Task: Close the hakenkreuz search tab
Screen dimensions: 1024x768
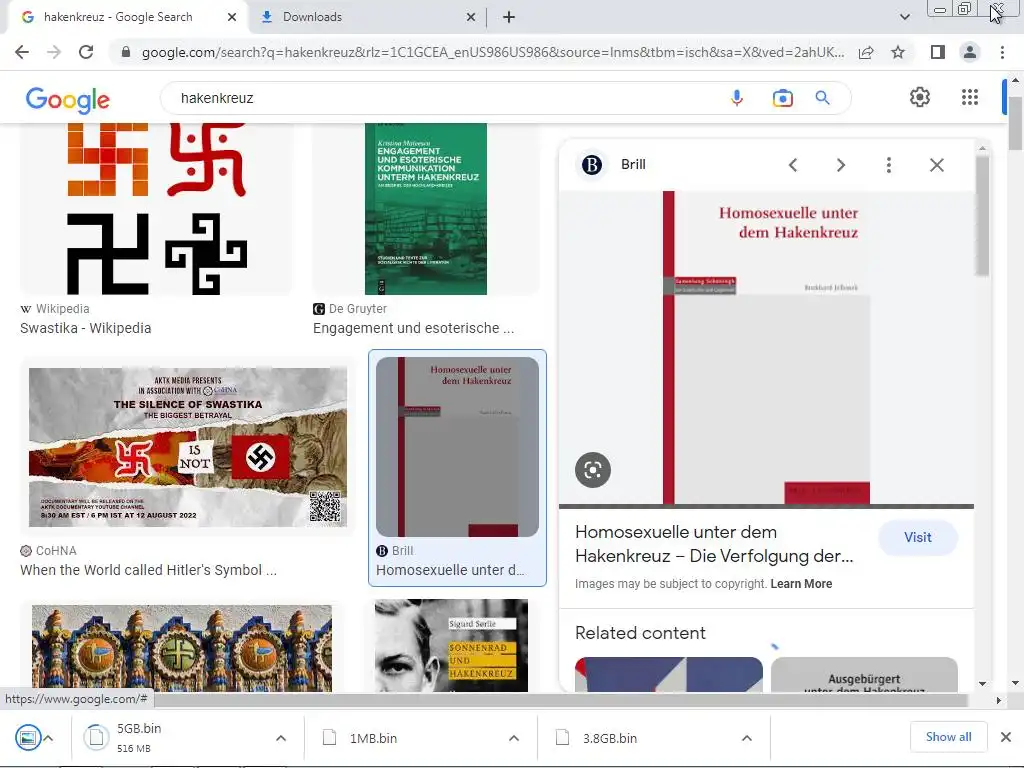Action: tap(232, 17)
